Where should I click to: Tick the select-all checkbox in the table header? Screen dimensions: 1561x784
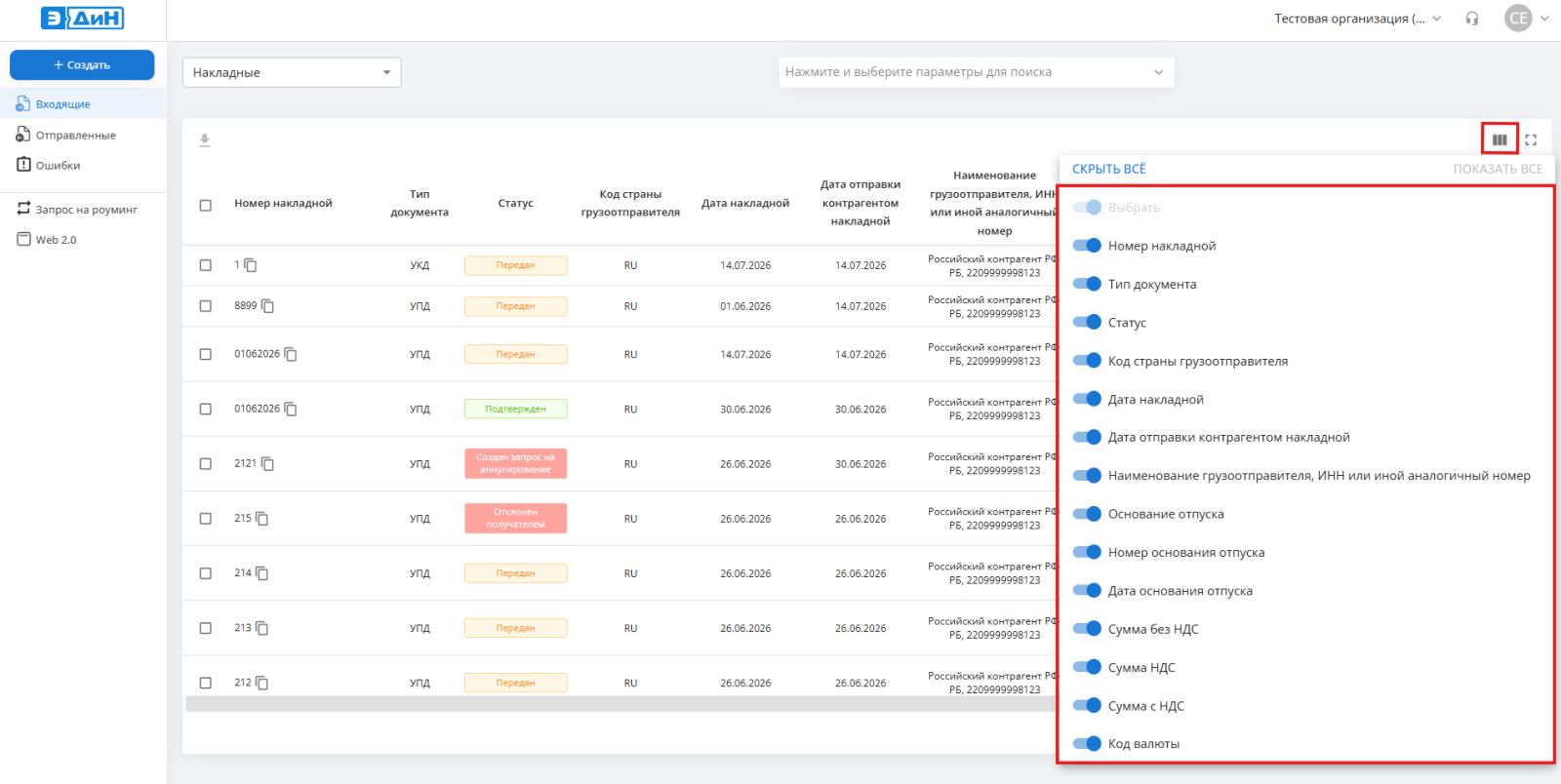click(x=205, y=205)
